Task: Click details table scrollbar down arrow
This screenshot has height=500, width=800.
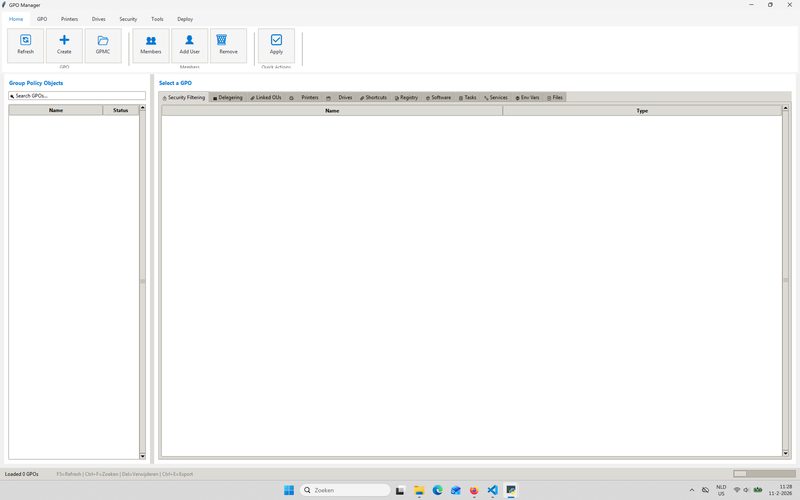Action: click(785, 453)
